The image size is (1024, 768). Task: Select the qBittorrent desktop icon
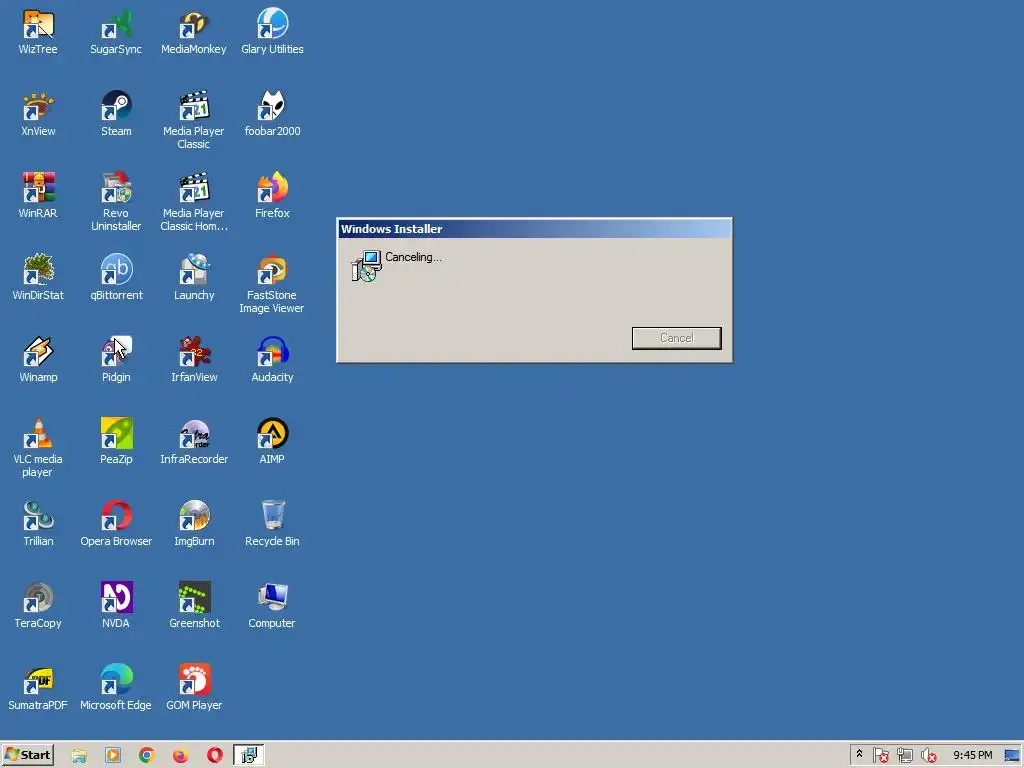click(116, 278)
